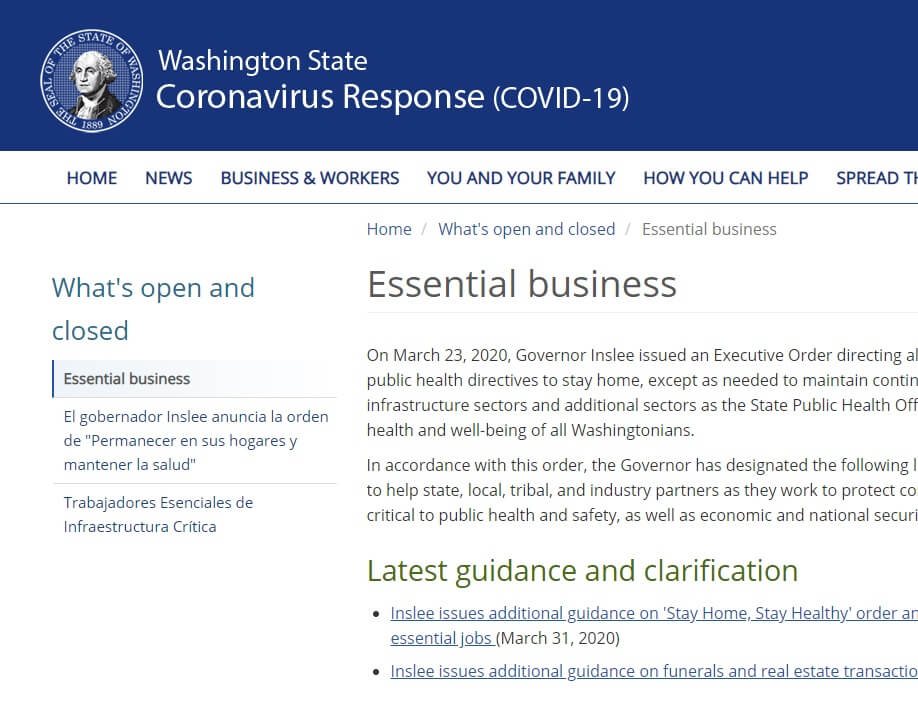This screenshot has height=709, width=918.
Task: Select YOU AND YOUR FAMILY in navigation
Action: click(x=521, y=178)
